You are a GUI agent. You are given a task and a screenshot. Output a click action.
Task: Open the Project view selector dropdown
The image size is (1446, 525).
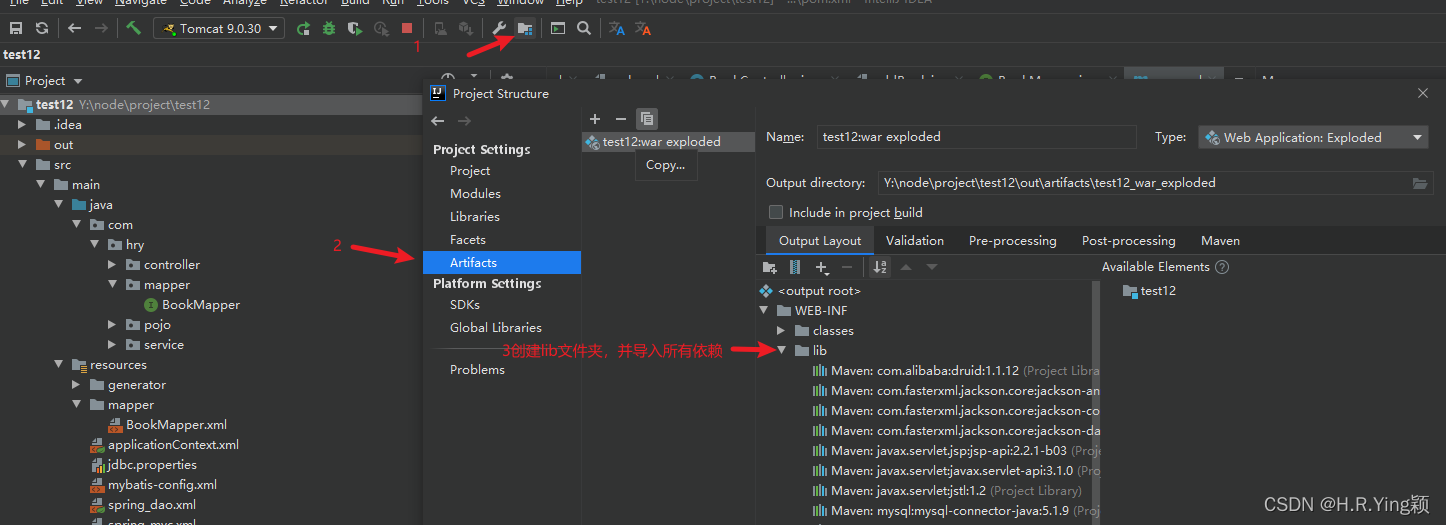[45, 81]
